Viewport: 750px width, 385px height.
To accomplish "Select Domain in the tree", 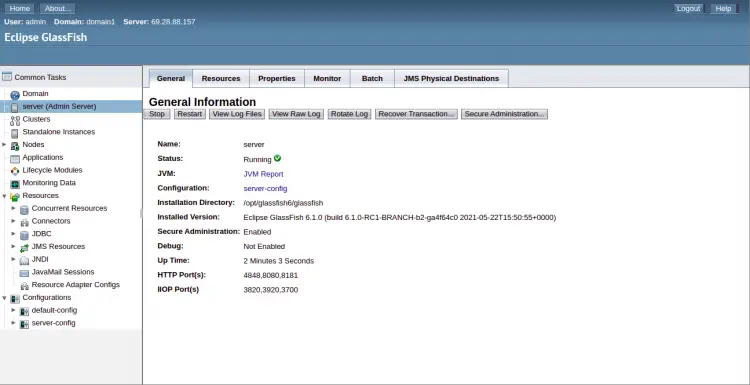I will pyautogui.click(x=35, y=94).
